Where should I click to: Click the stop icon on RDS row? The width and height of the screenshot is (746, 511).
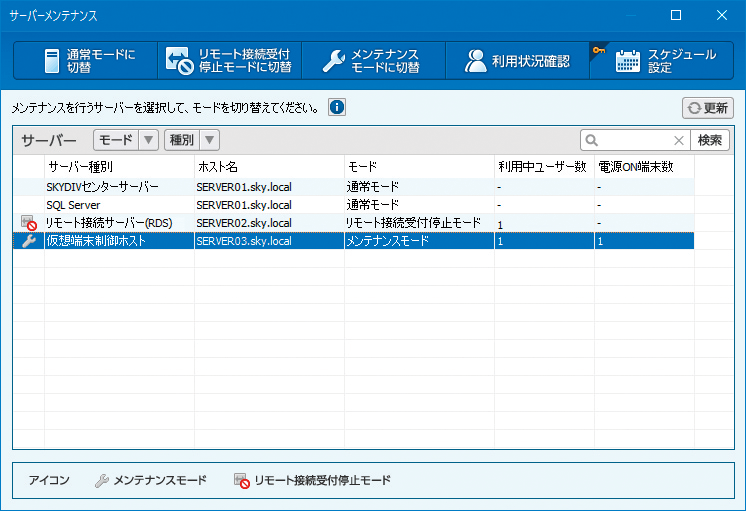pos(28,223)
